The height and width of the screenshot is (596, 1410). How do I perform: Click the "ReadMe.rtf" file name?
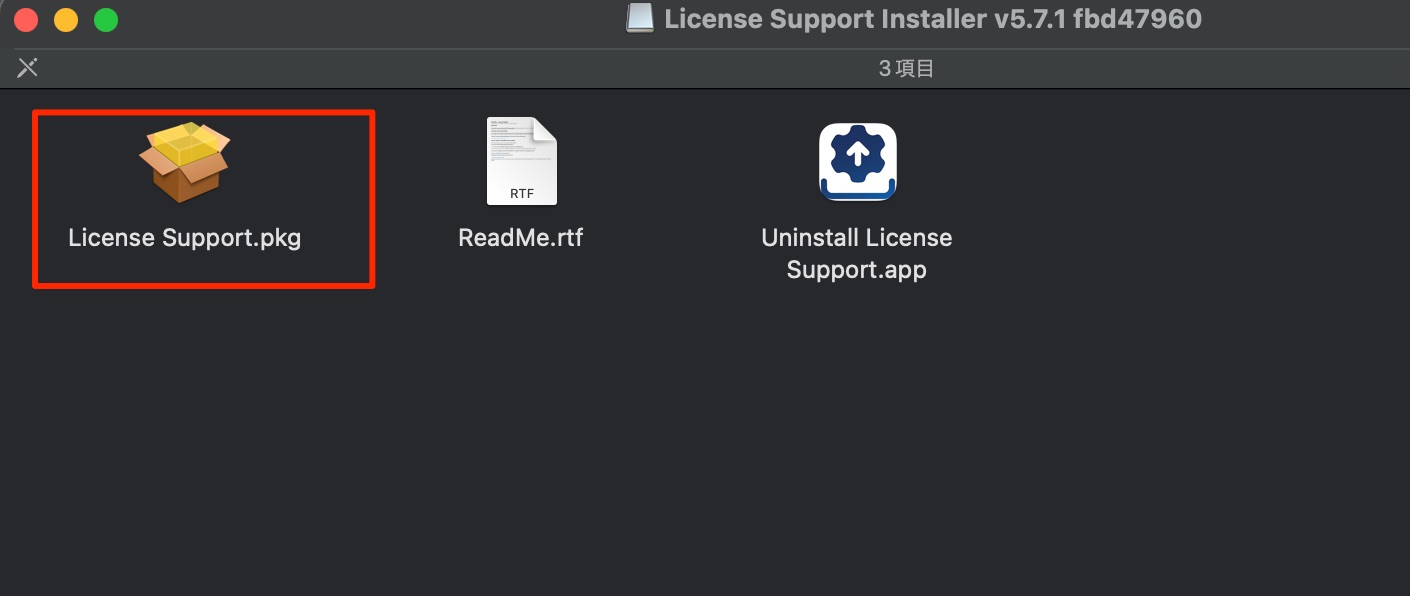click(520, 238)
